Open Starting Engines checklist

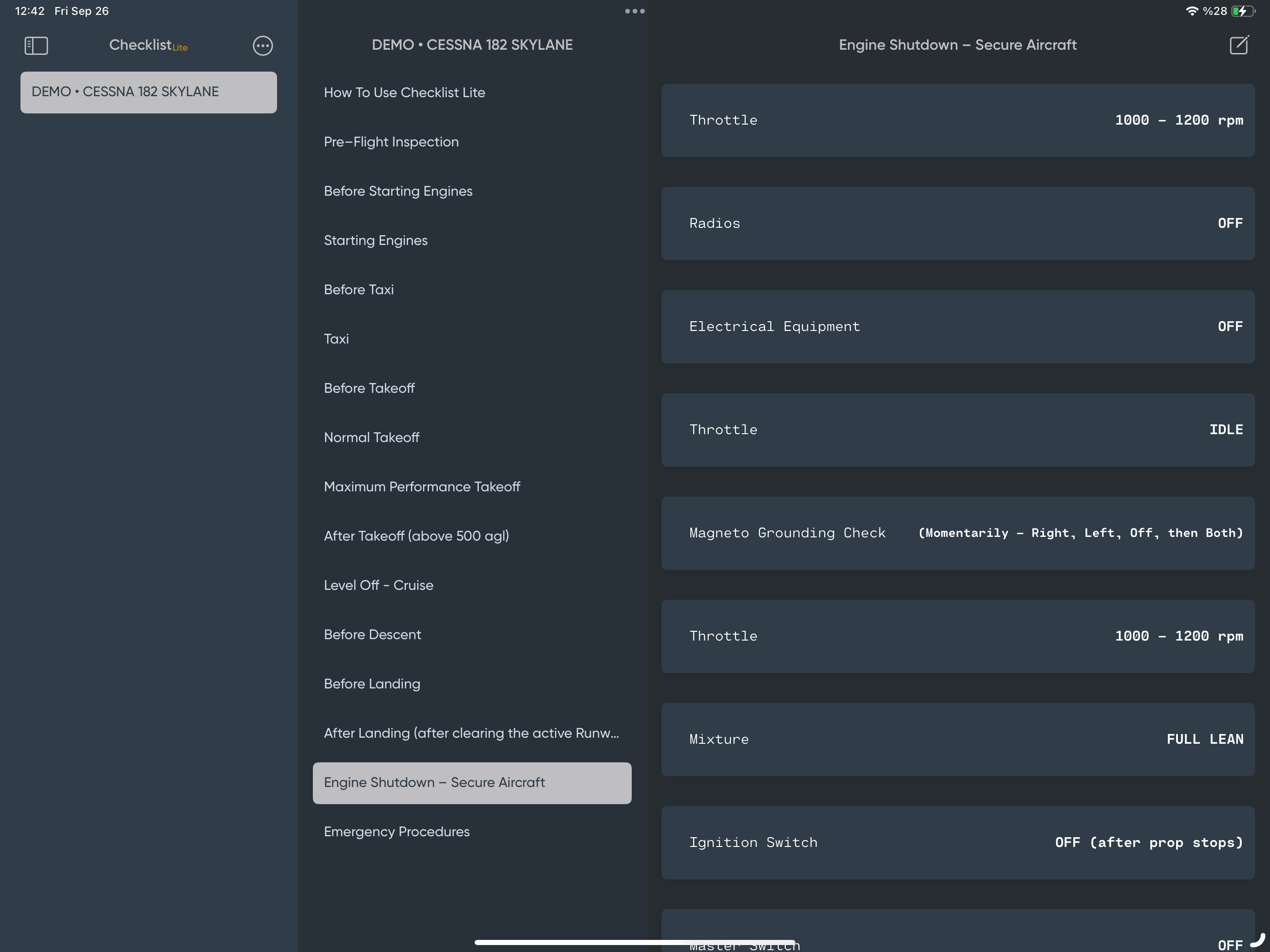(472, 241)
